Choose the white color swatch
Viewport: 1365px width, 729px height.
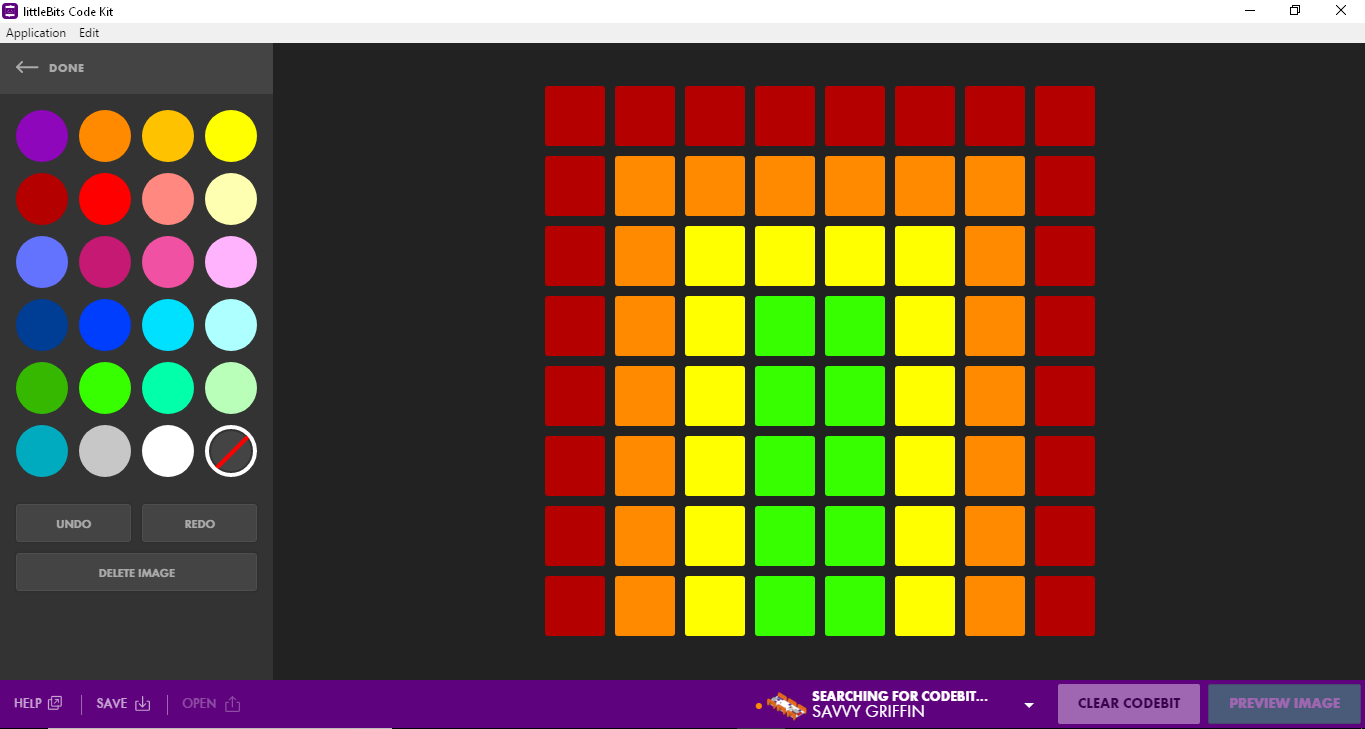[168, 451]
